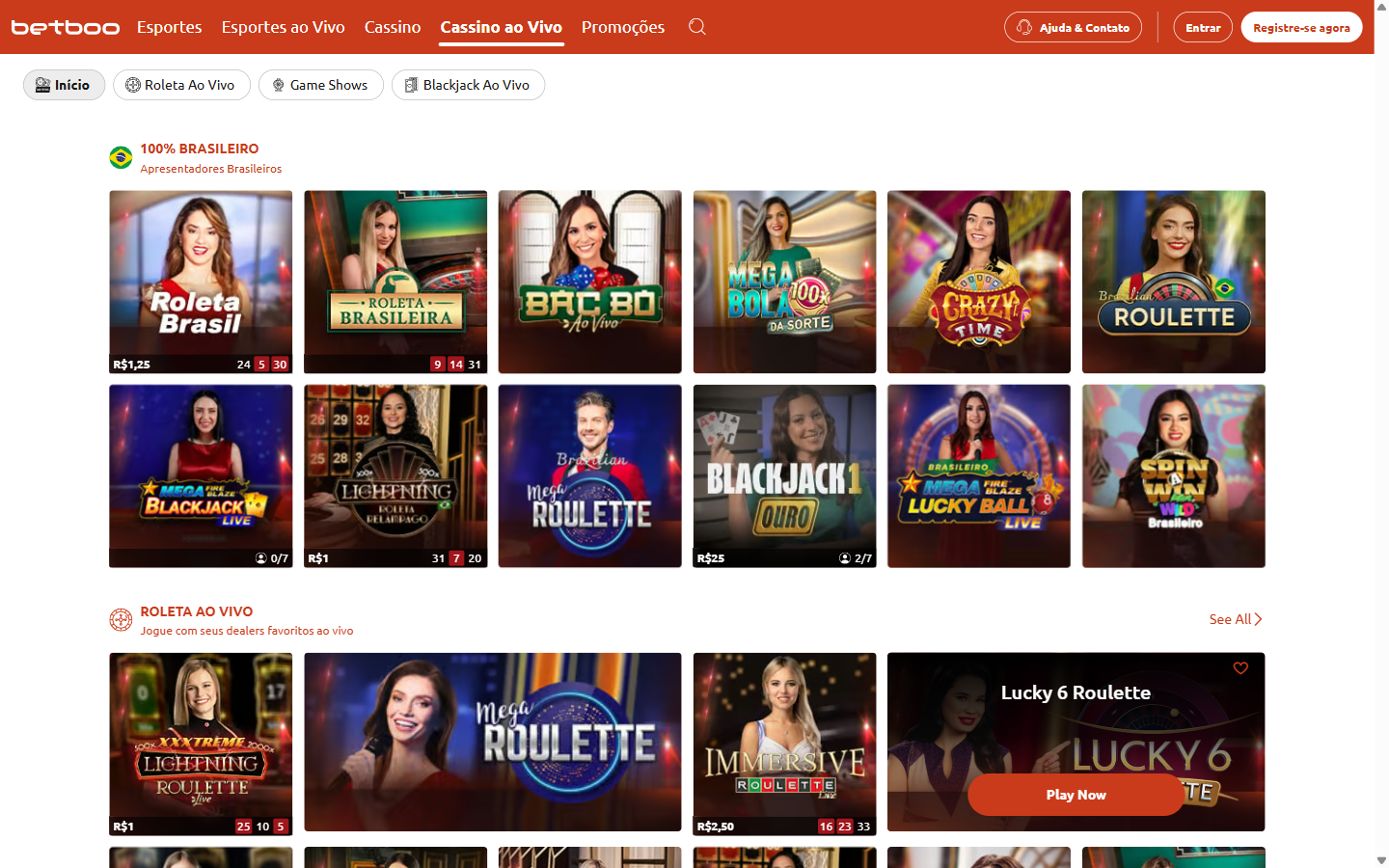The image size is (1389, 868).
Task: Open the Roleta Brasileira game
Action: click(x=395, y=282)
